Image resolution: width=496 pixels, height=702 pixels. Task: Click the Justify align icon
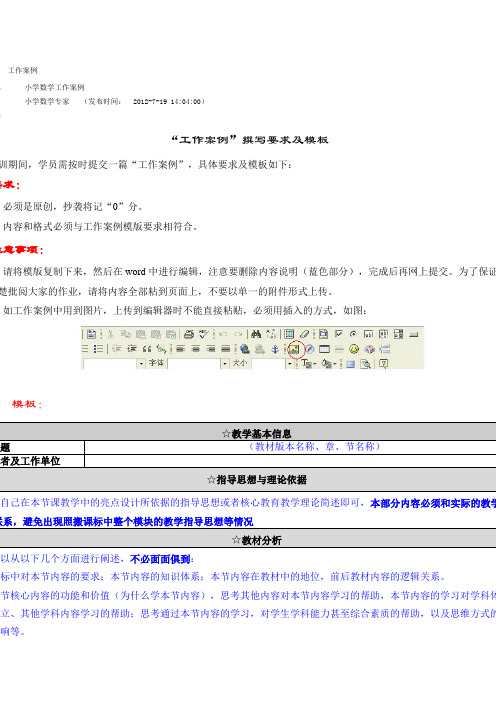click(x=226, y=349)
